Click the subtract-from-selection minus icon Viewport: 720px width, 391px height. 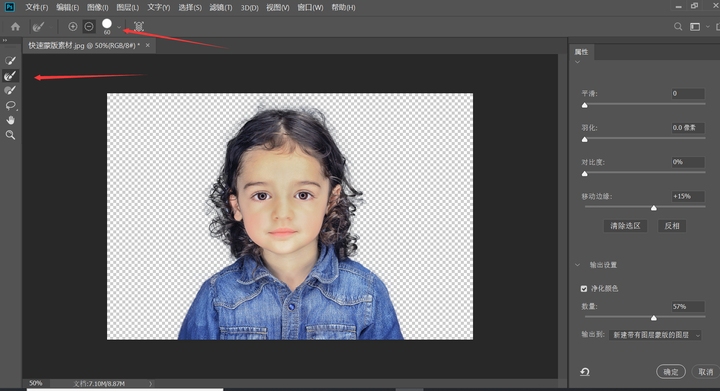coord(89,27)
